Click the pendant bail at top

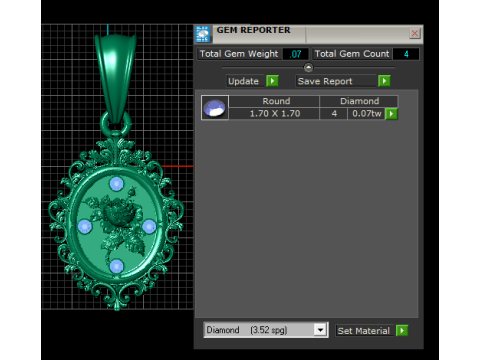coord(116,78)
